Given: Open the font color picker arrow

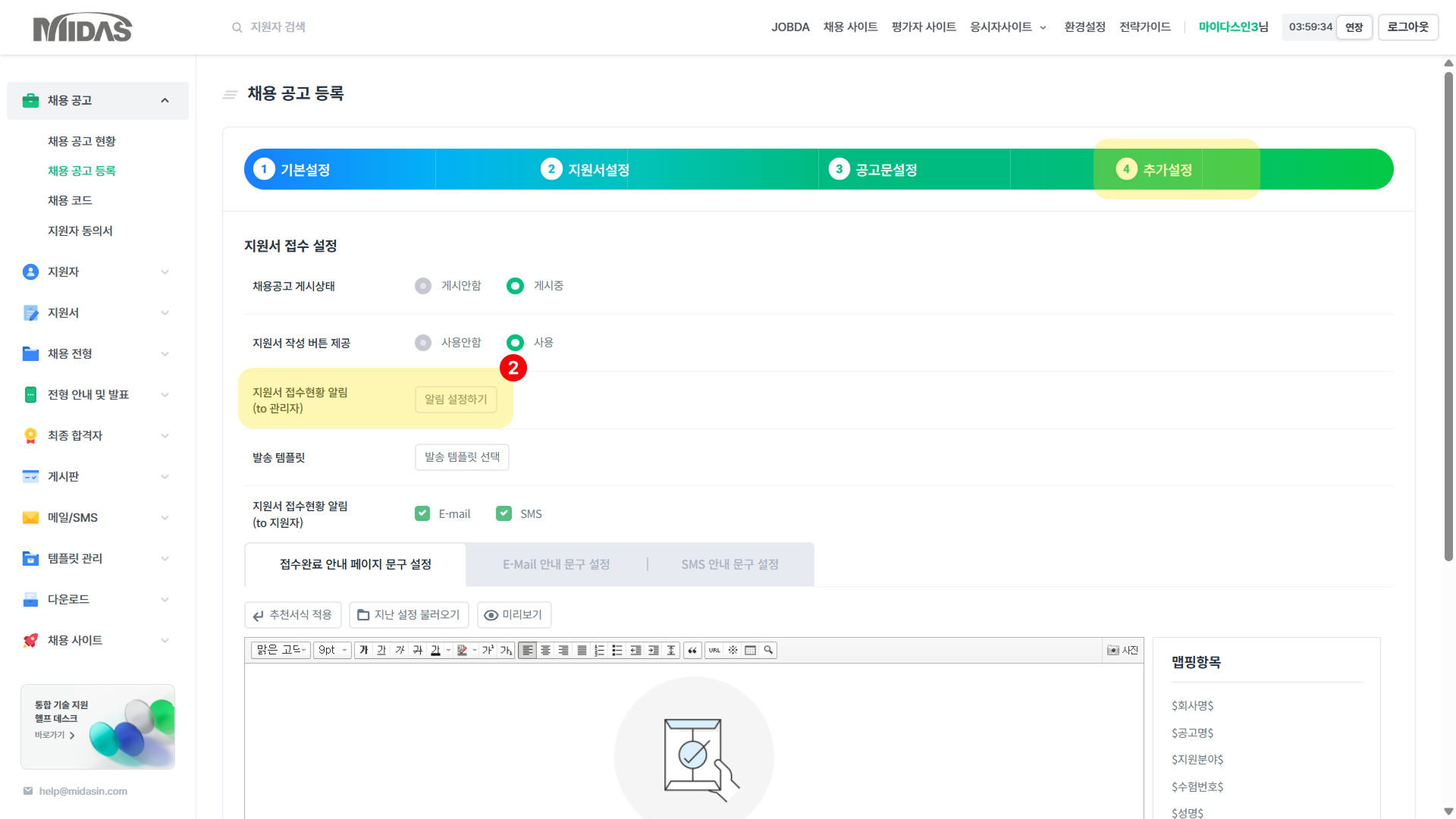Looking at the screenshot, I should tap(449, 650).
